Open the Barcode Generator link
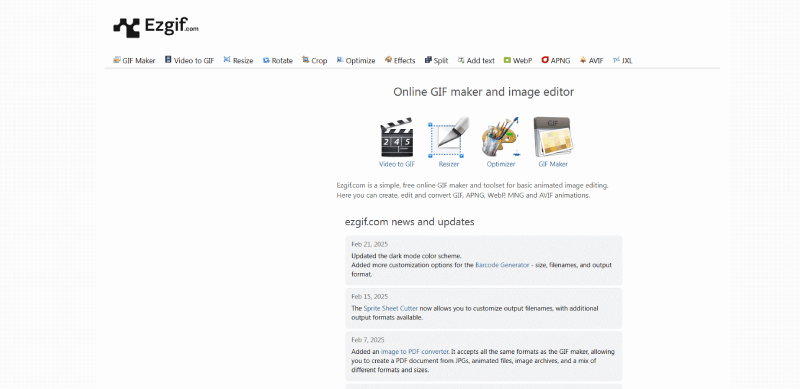Screen dimensions: 800x389 pyautogui.click(x=502, y=265)
